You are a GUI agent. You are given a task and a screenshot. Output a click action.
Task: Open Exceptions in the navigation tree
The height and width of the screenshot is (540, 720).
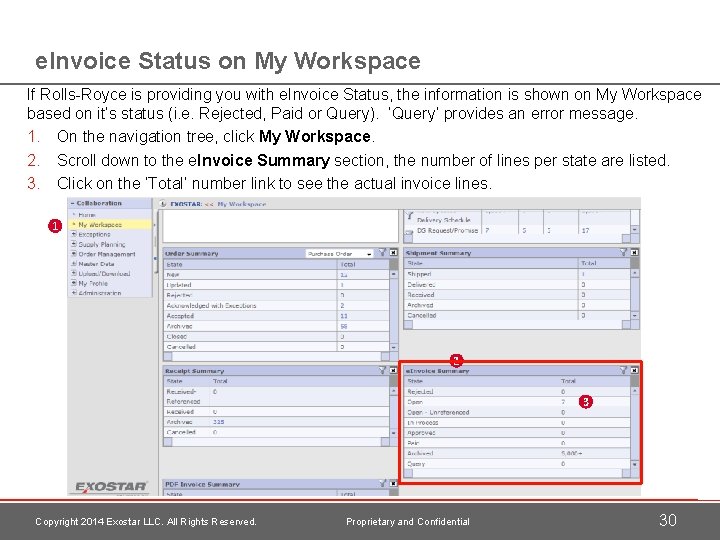coord(94,234)
